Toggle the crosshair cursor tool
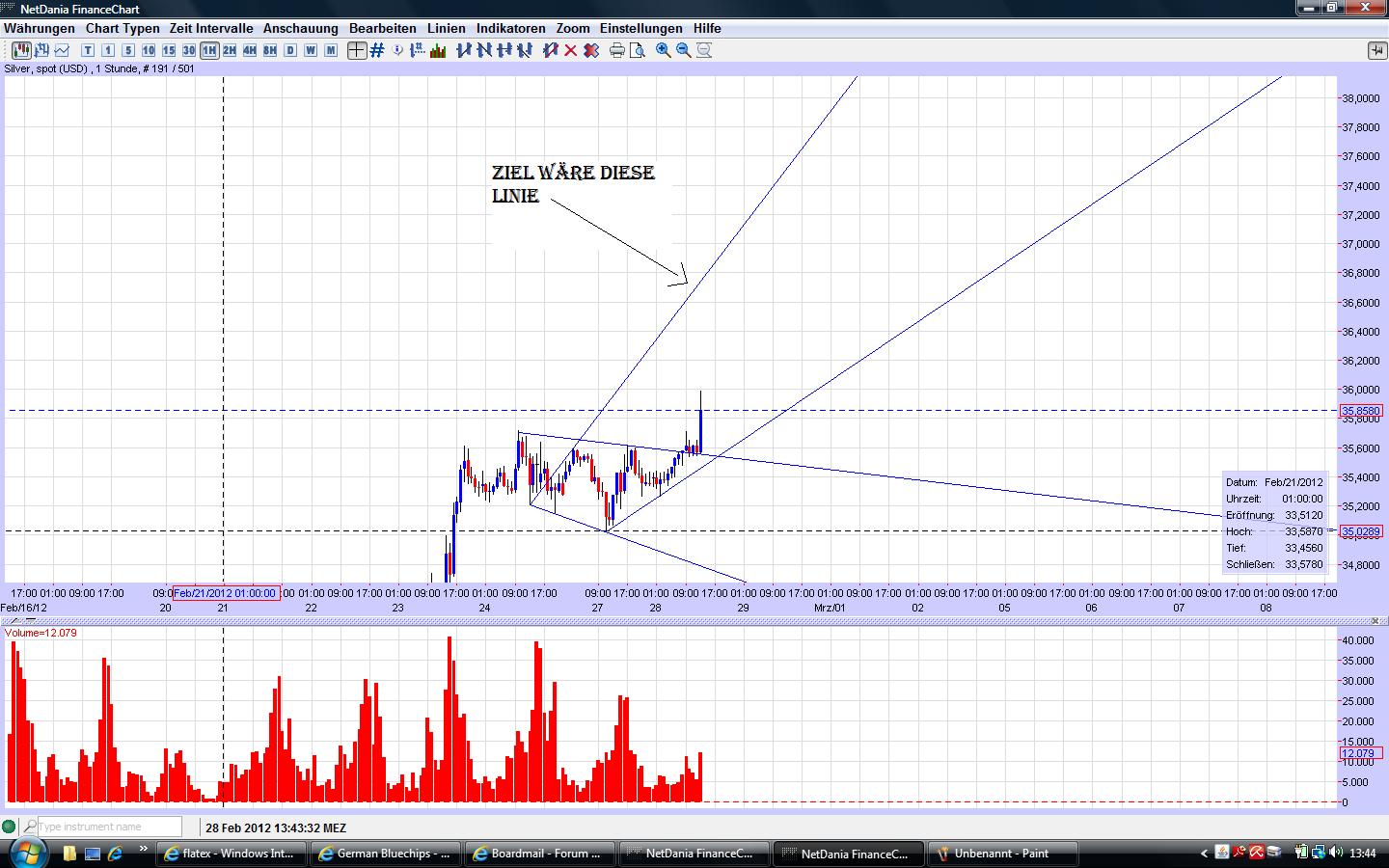The width and height of the screenshot is (1389, 868). click(x=357, y=50)
